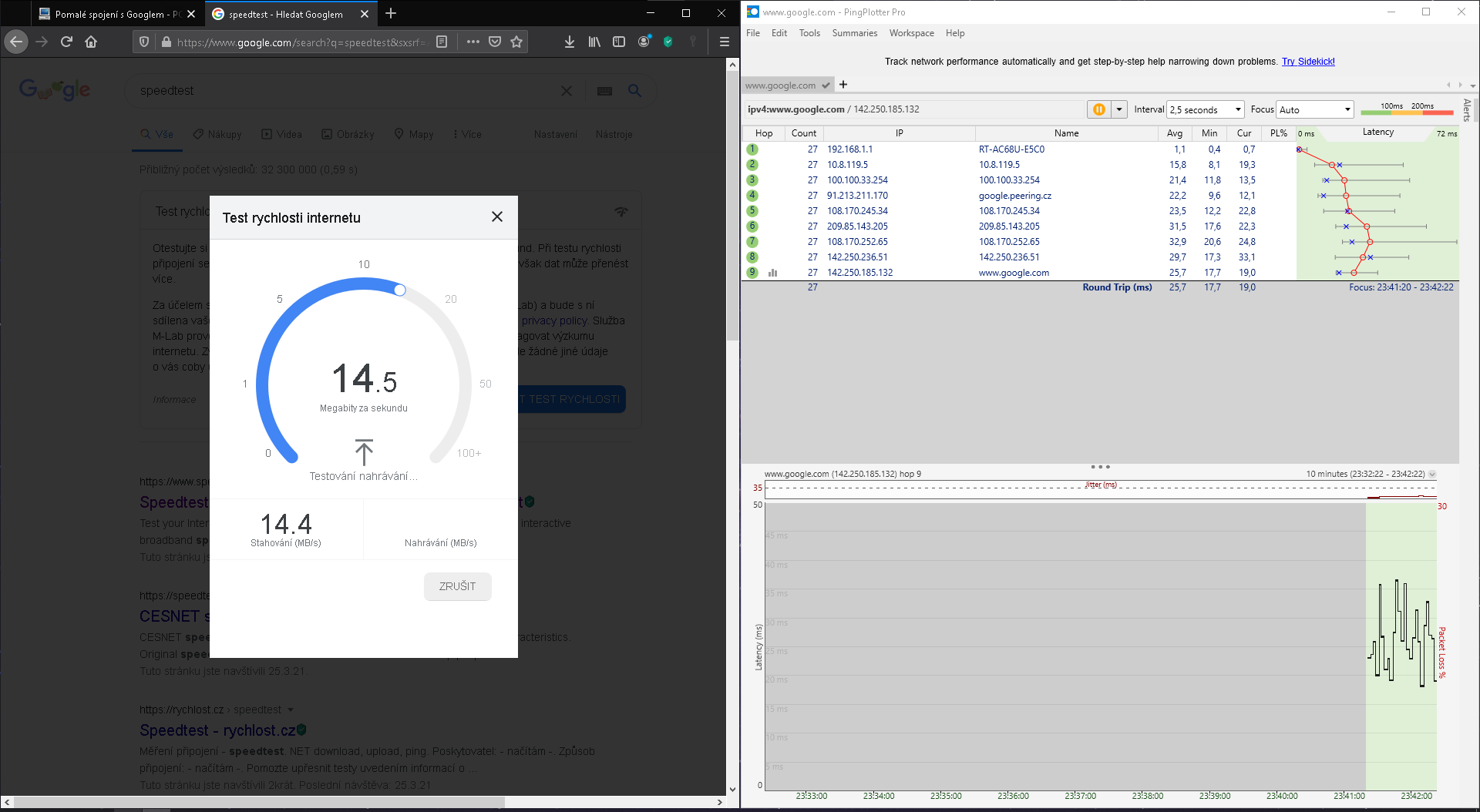Add a new target tab in PingPlotter
The image size is (1480, 812).
pyautogui.click(x=843, y=85)
